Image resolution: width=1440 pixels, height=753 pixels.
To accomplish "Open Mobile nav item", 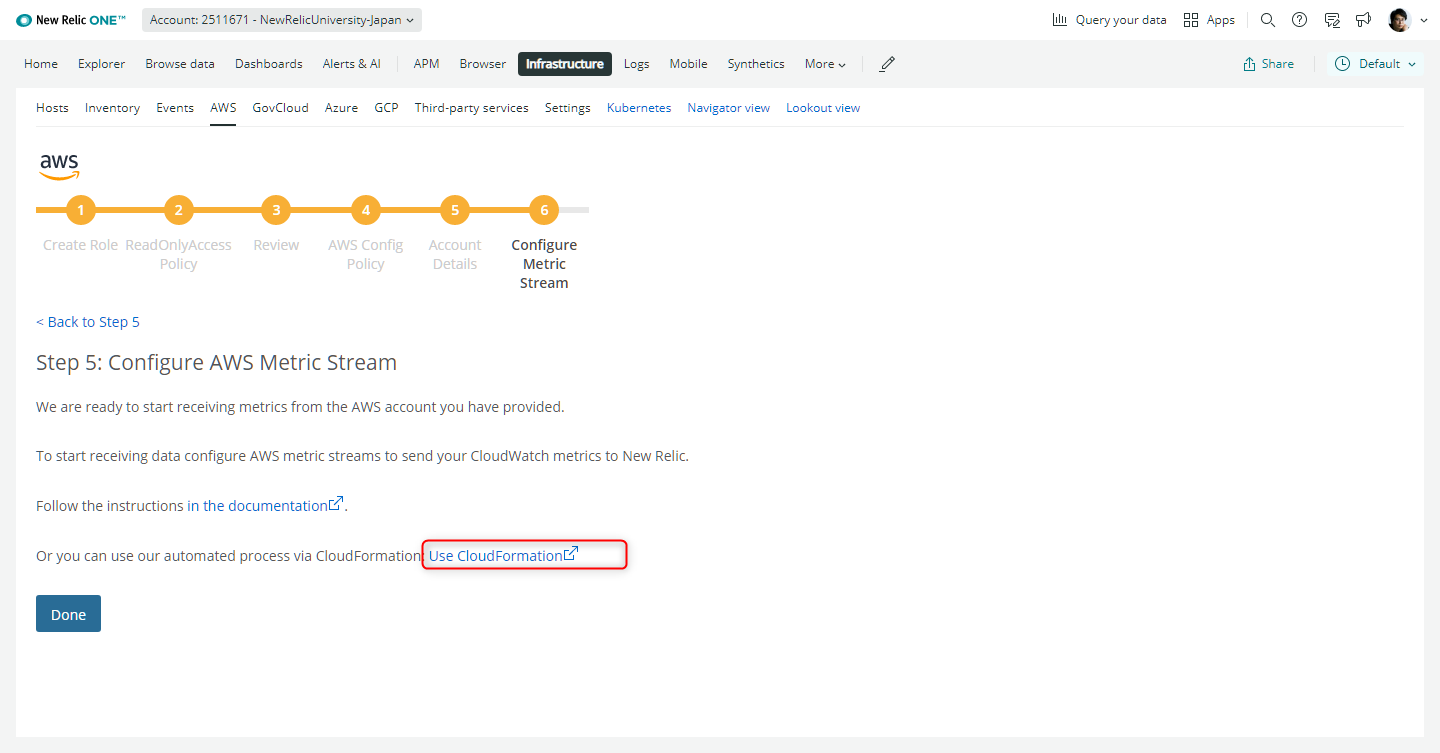I will point(689,64).
